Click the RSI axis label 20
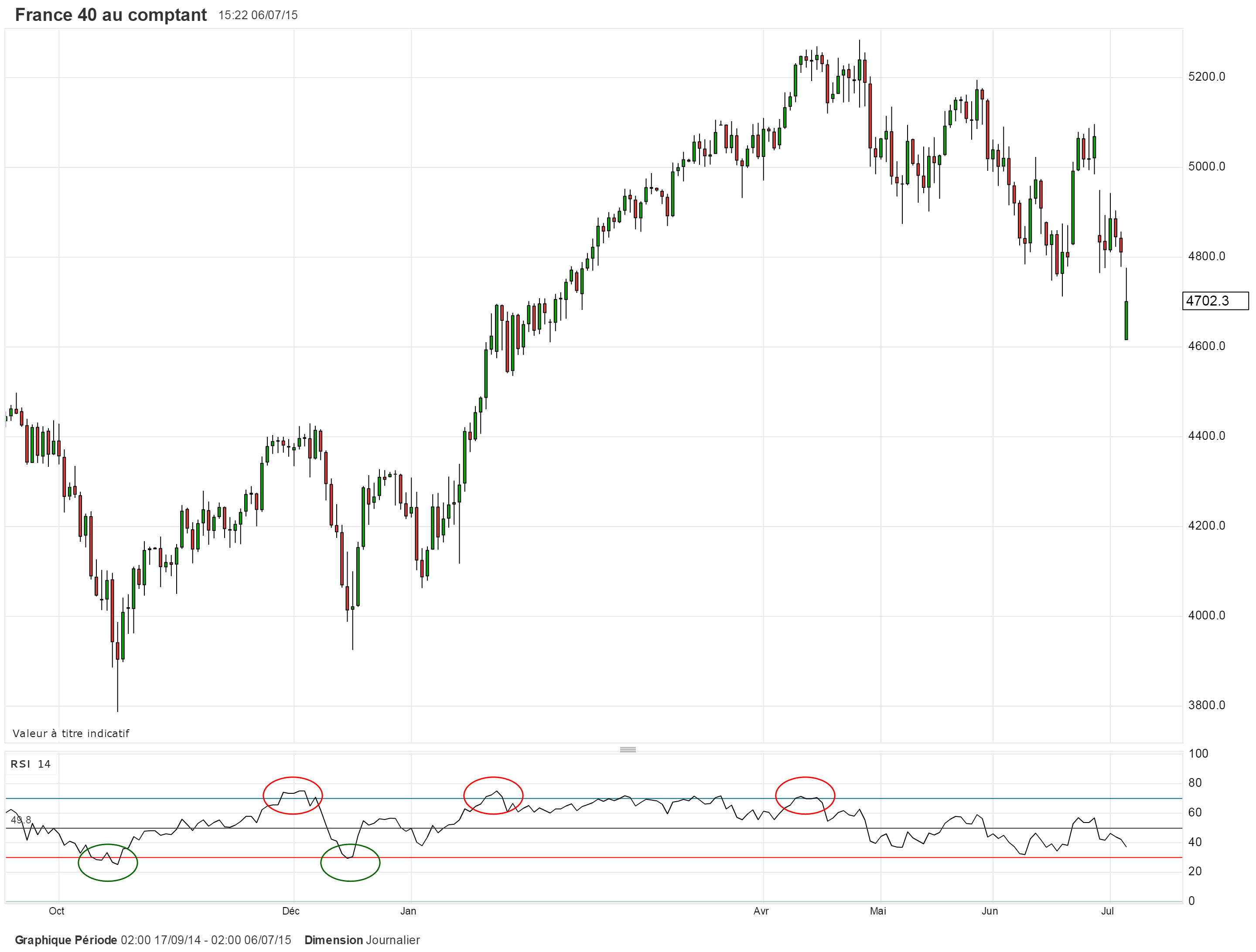Viewport: 1256px width, 952px height. point(1195,871)
